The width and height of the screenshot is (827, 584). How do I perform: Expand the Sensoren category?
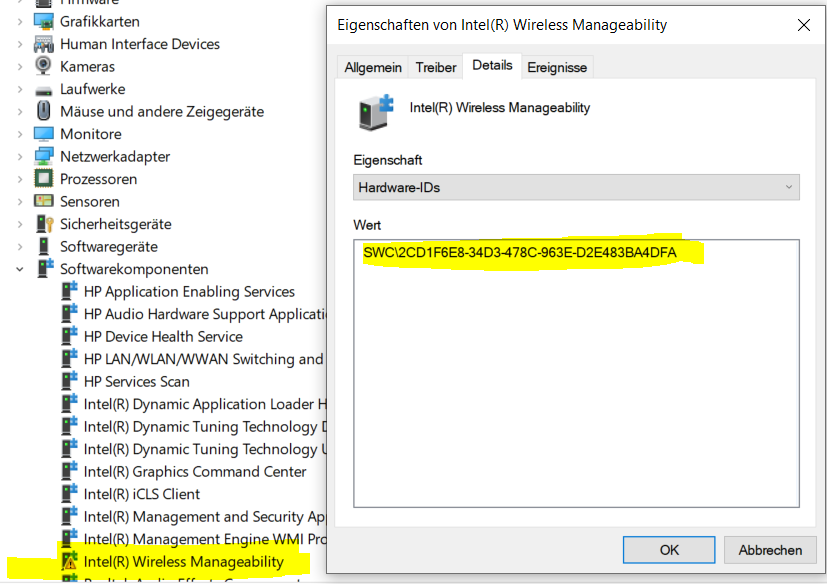point(20,201)
